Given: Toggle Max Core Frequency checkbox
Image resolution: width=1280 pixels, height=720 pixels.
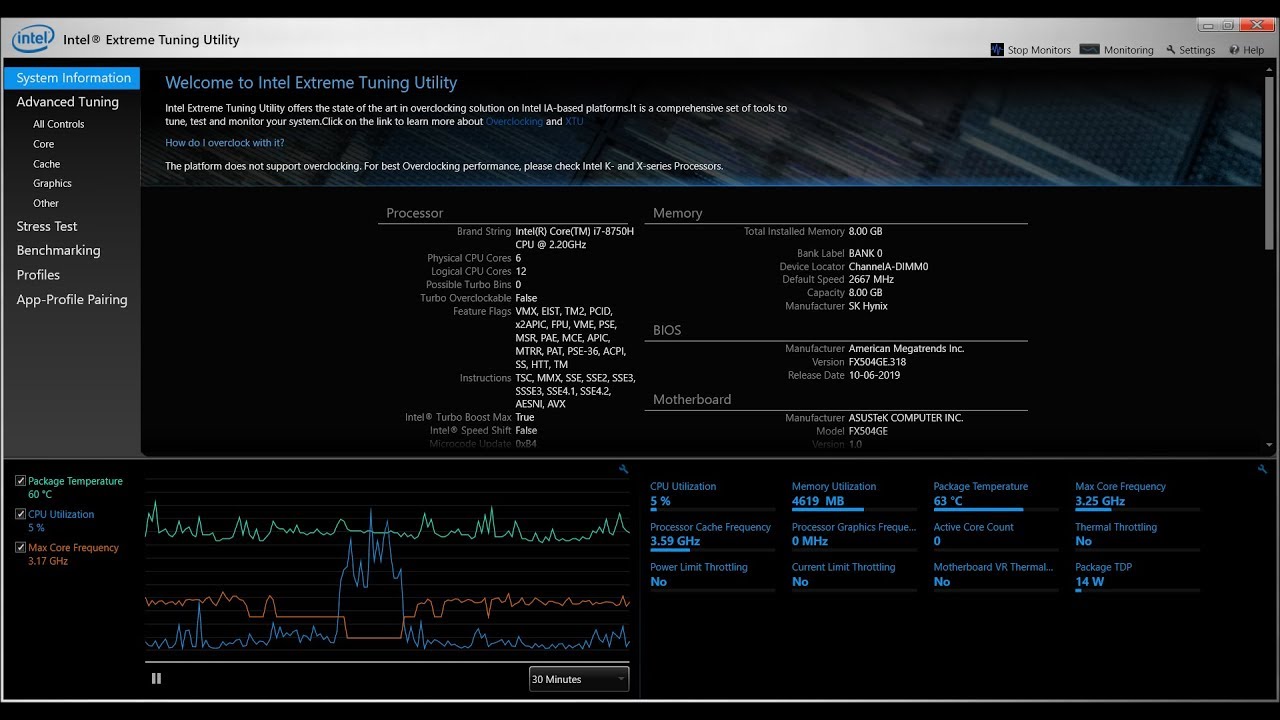Looking at the screenshot, I should (21, 547).
